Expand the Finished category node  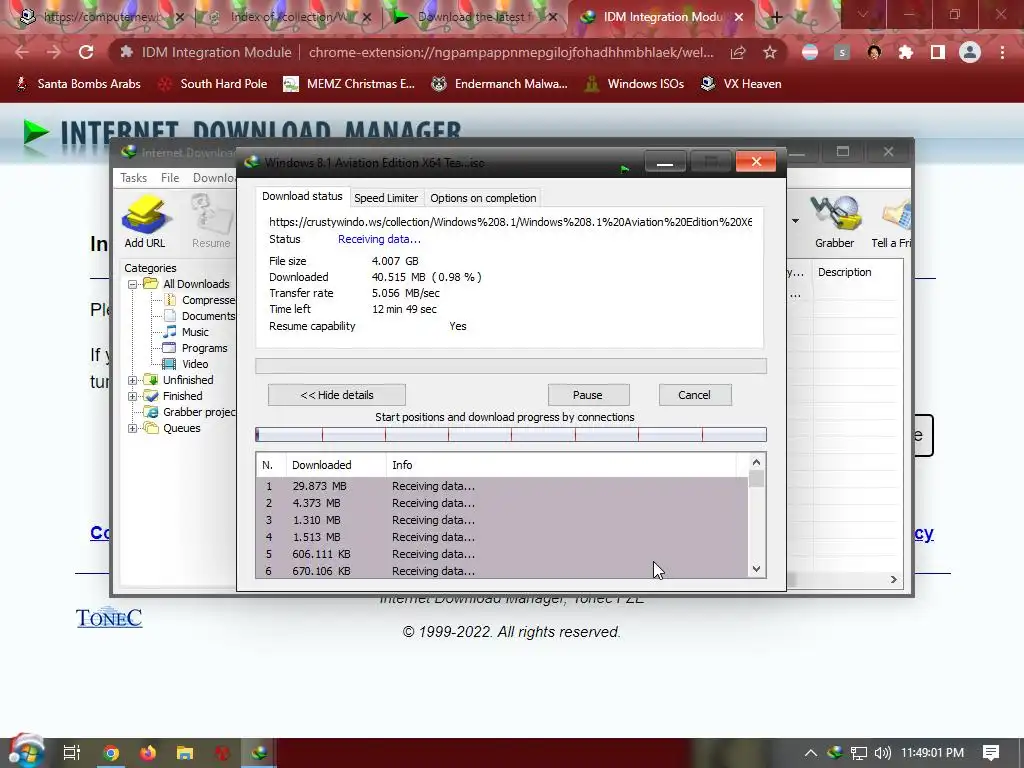tap(133, 396)
